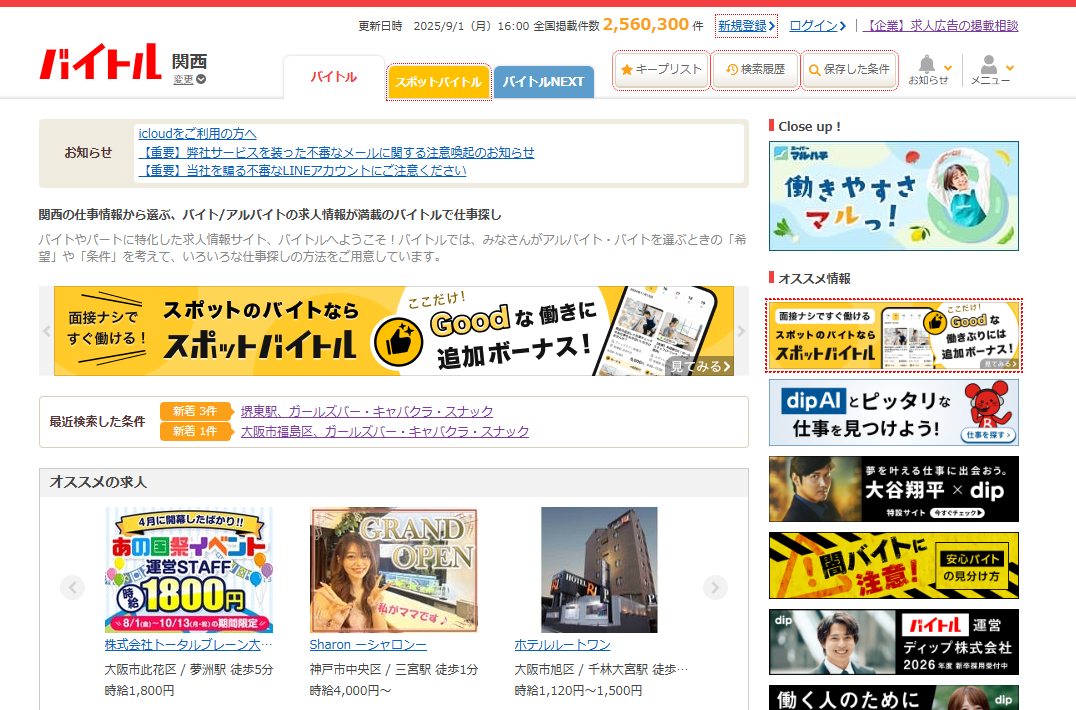Go to previous main banner slide
The image size is (1076, 710).
(x=47, y=331)
